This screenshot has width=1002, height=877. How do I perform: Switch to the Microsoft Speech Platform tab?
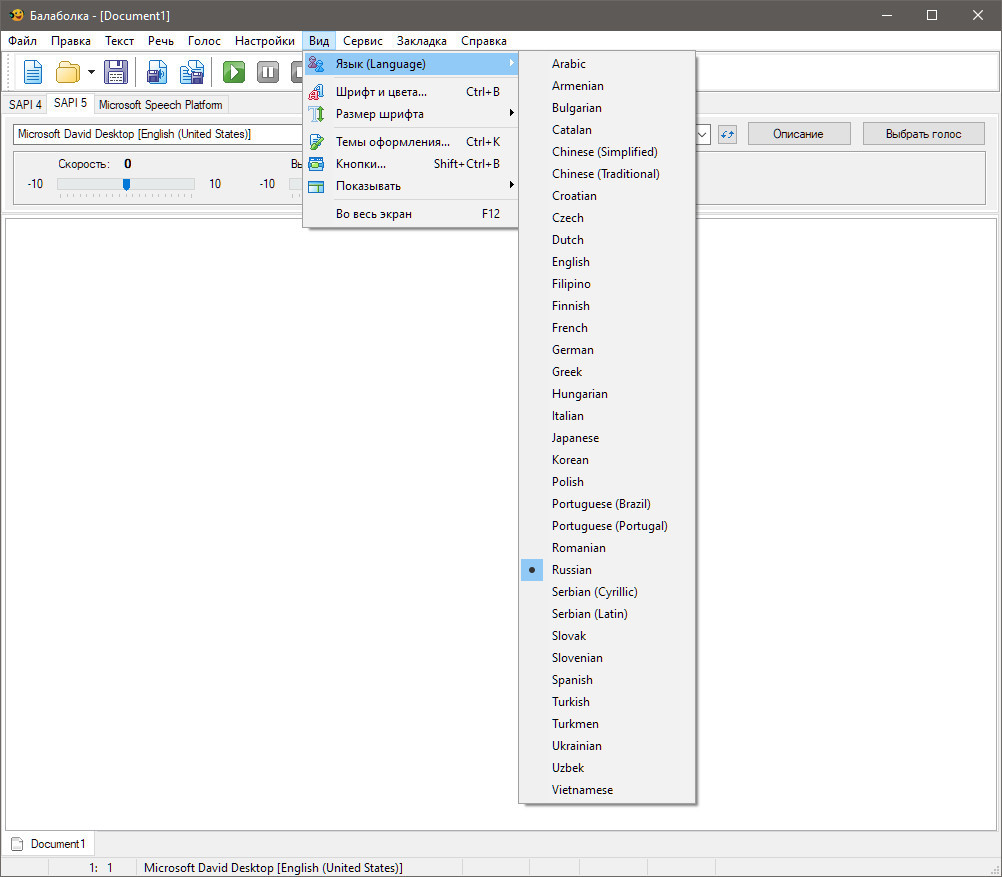click(x=160, y=105)
